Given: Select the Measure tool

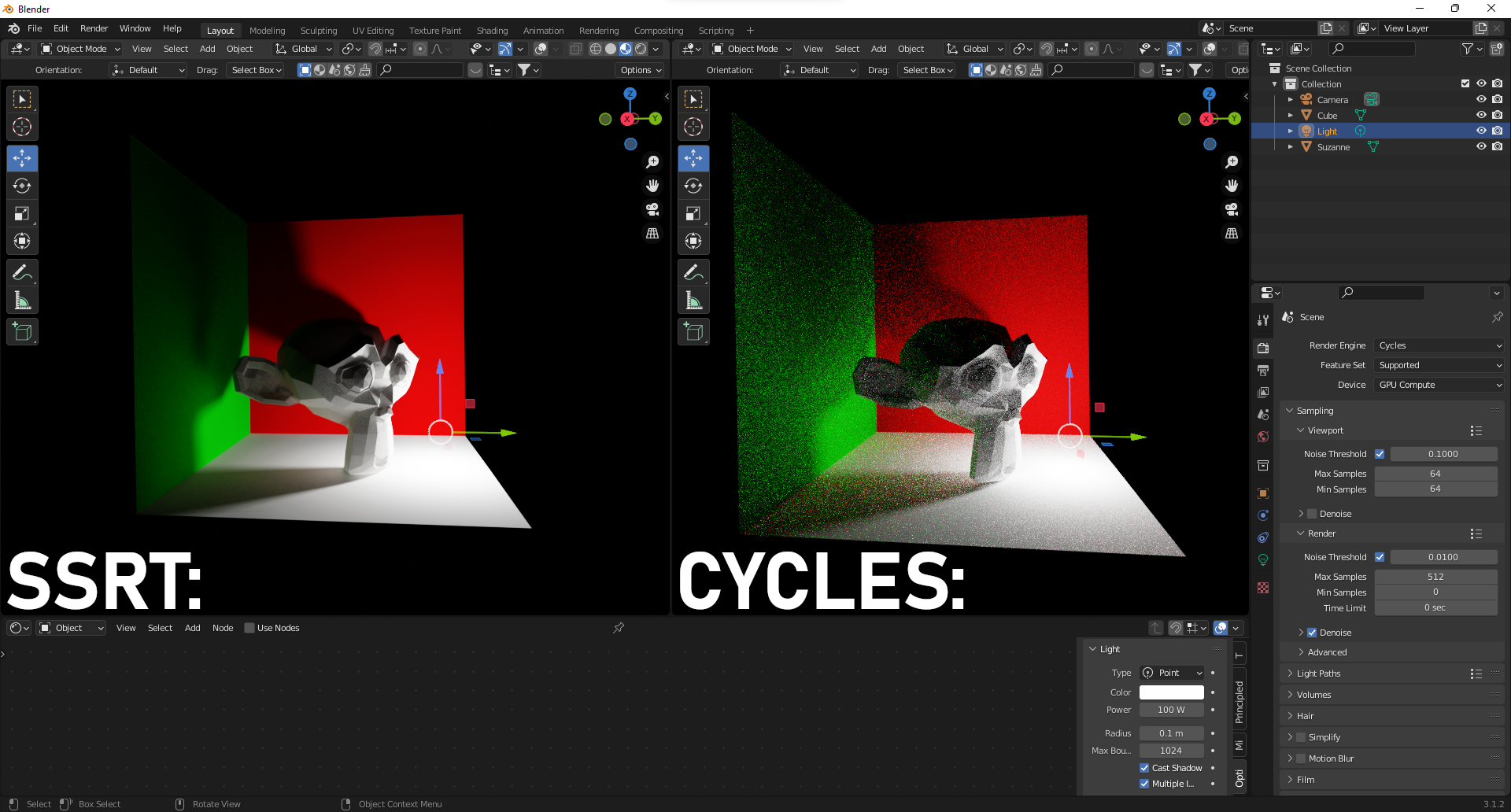Looking at the screenshot, I should tap(22, 300).
